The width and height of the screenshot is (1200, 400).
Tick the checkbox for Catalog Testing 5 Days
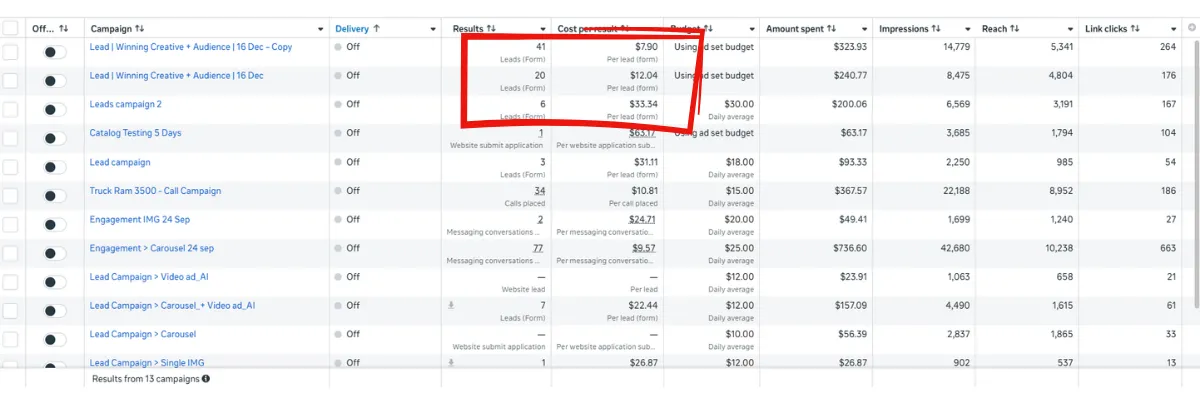pos(11,138)
